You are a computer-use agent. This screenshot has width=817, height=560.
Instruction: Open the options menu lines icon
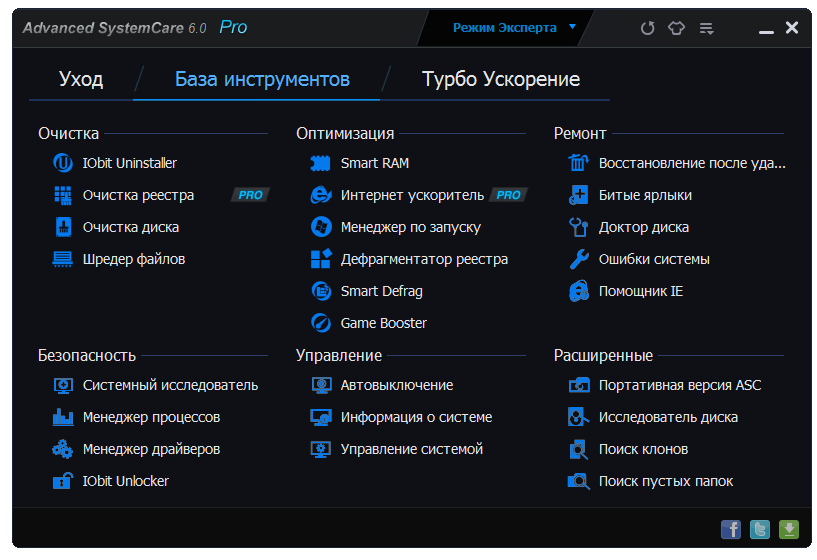[707, 28]
